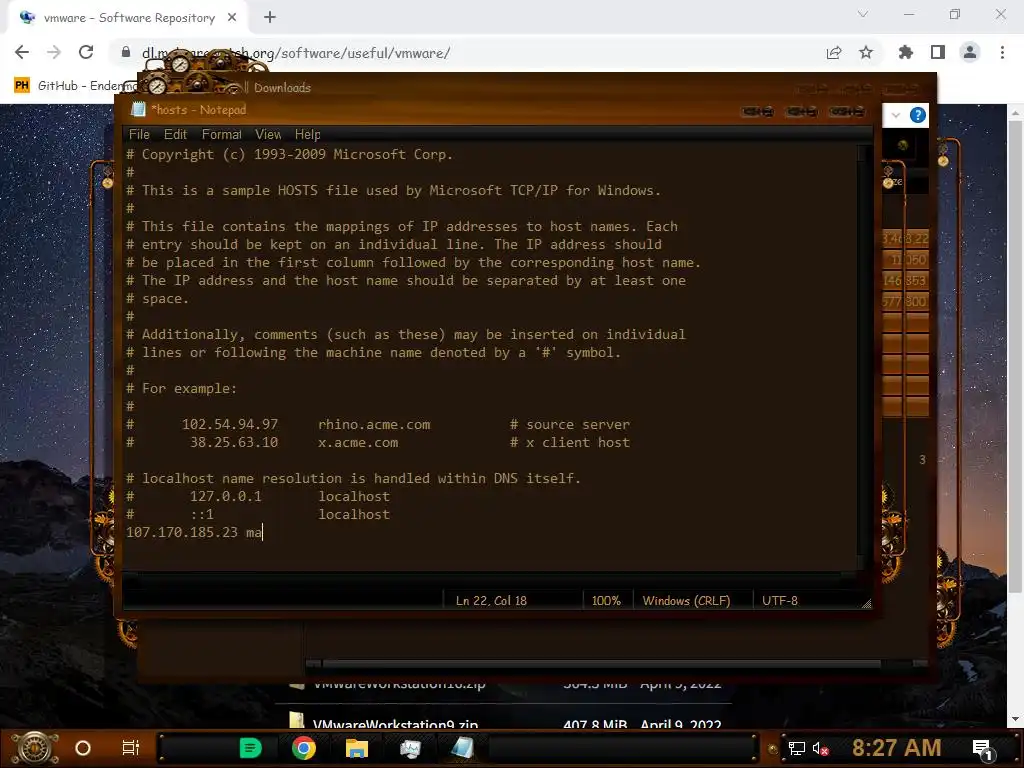Open the 8:27 AM taskbar clock
This screenshot has height=768, width=1024.
897,748
